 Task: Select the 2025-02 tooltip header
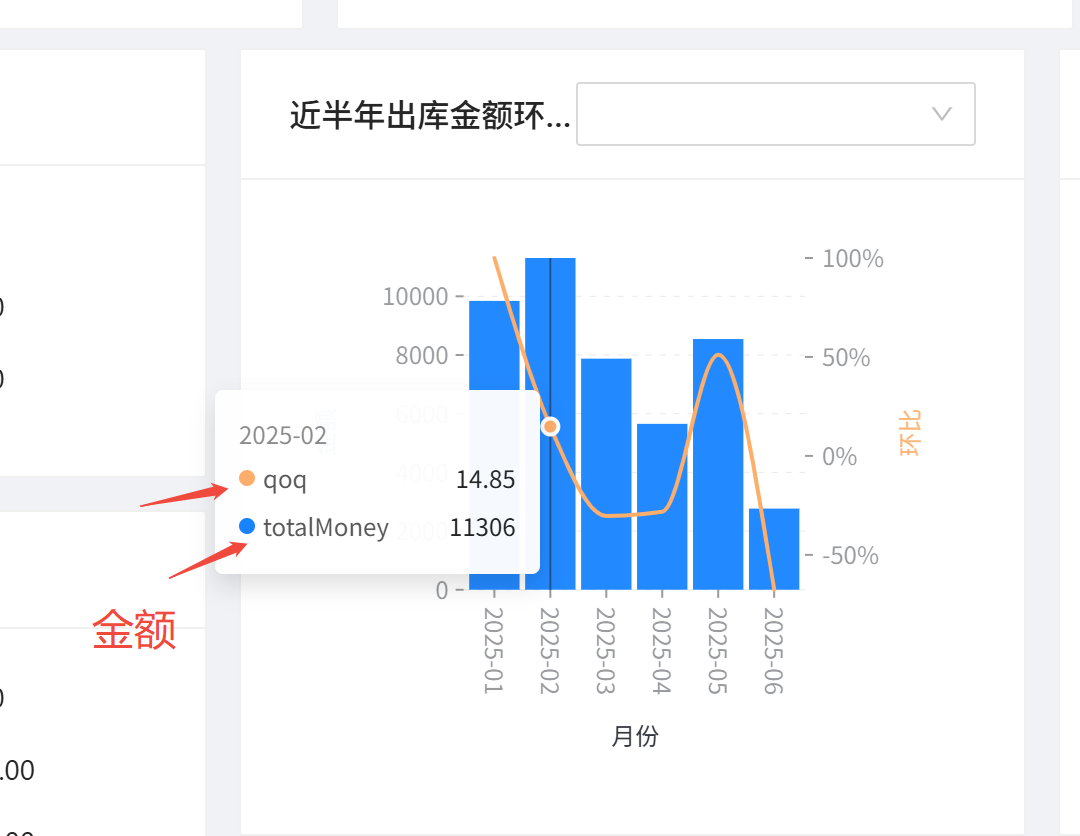[283, 436]
